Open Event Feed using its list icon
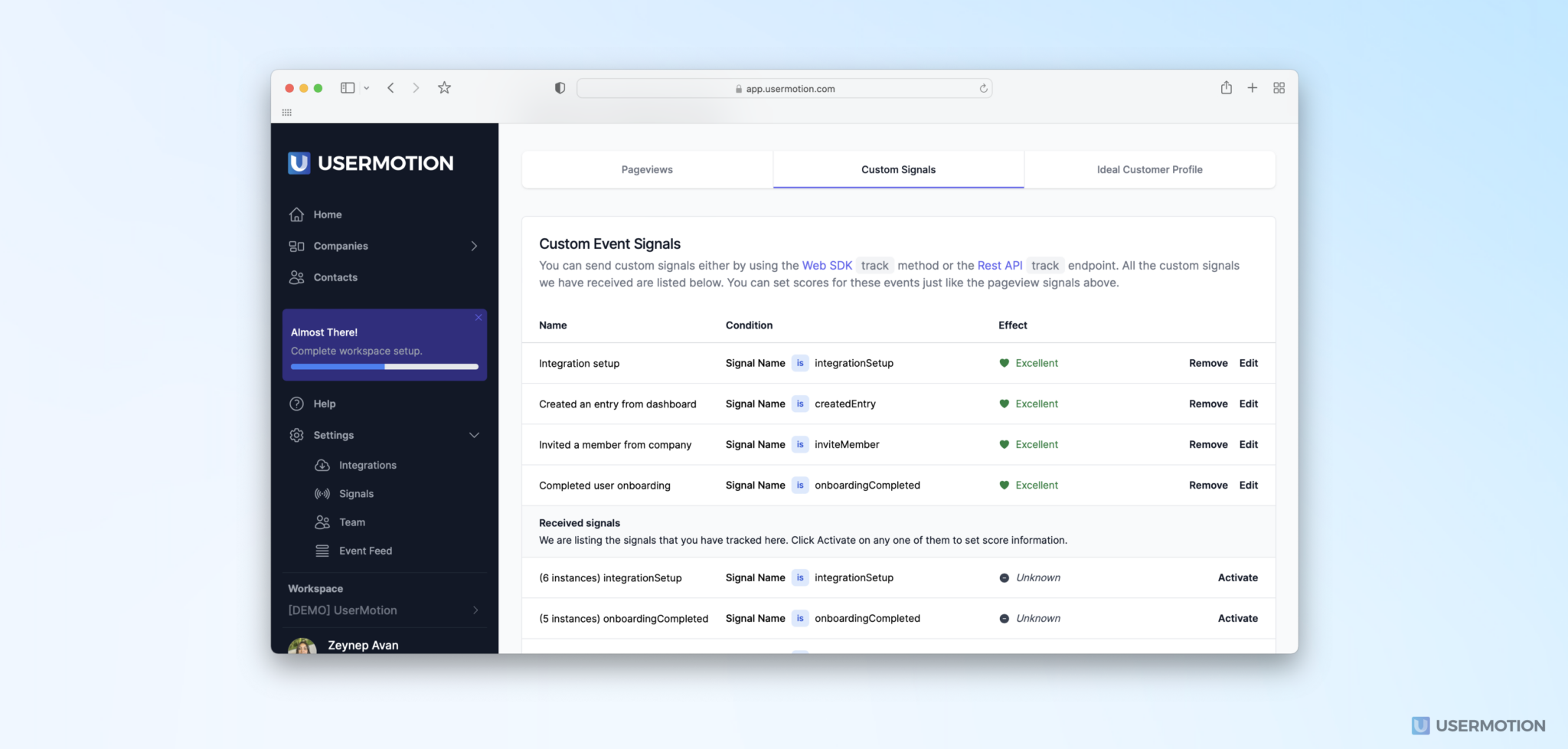1568x749 pixels. (x=322, y=550)
